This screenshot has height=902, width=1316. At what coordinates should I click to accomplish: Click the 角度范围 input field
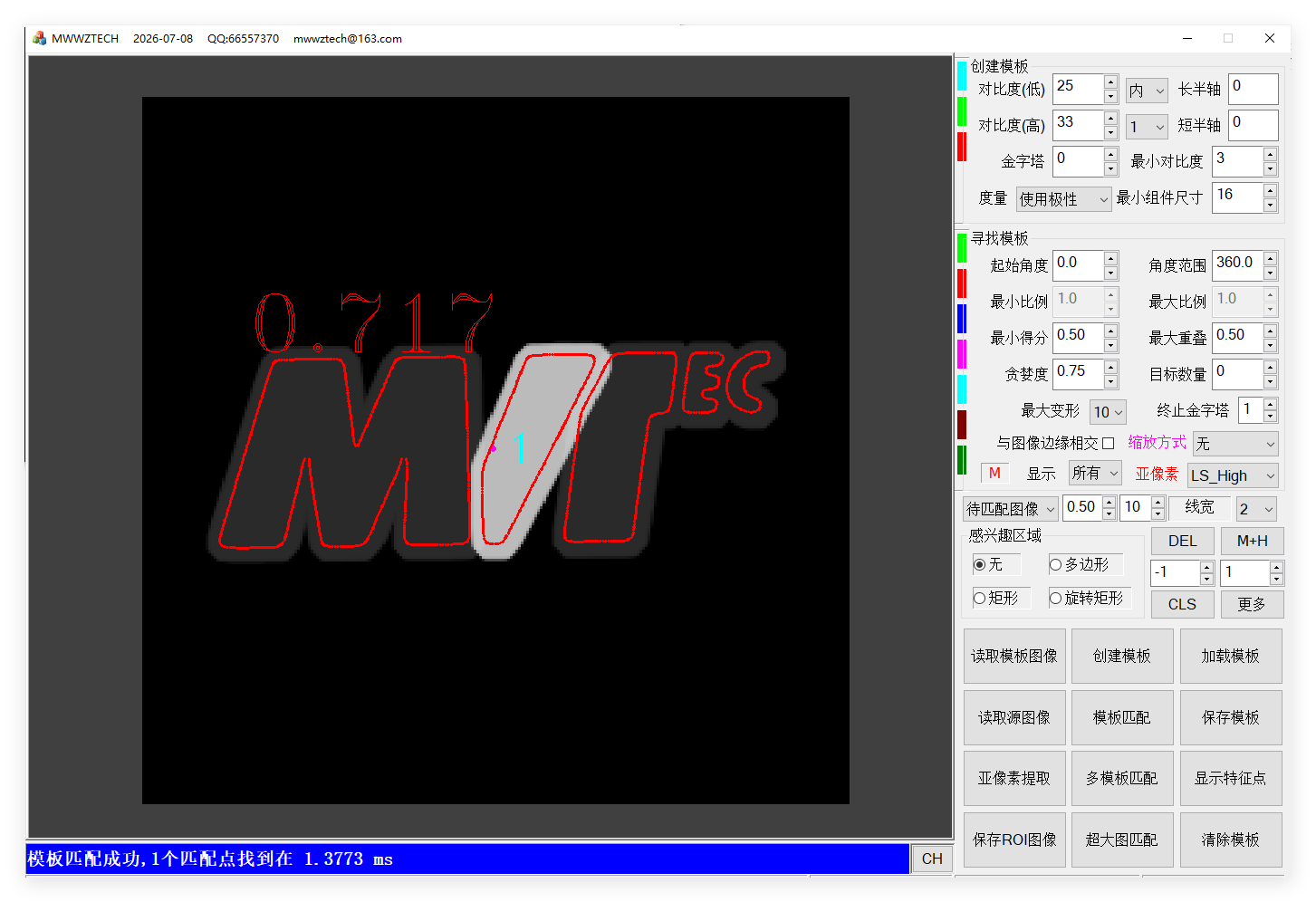1237,265
